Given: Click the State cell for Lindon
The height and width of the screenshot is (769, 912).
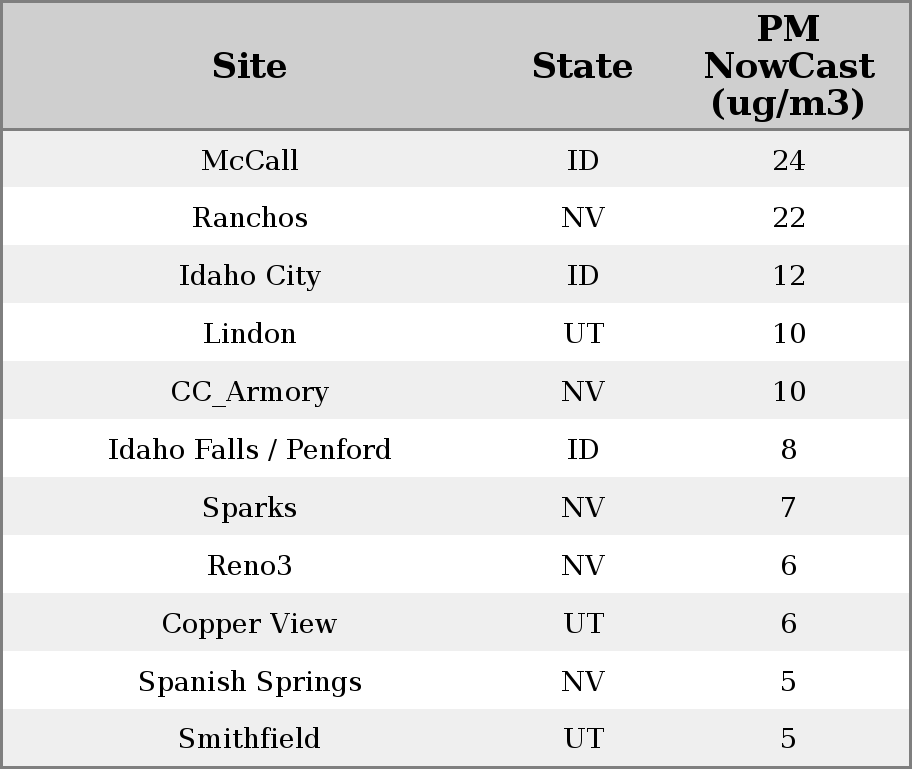Looking at the screenshot, I should coord(583,334).
